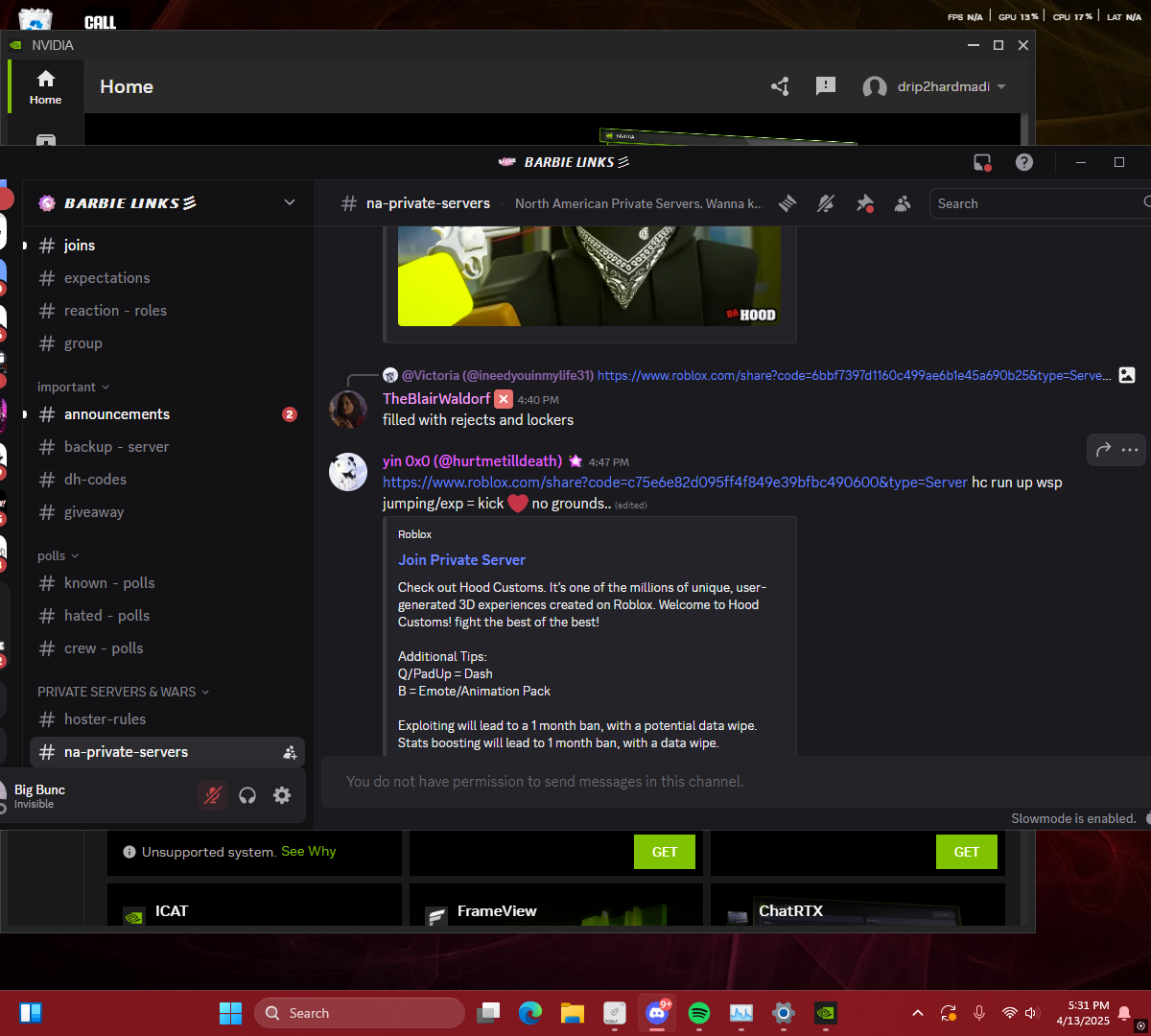Open yin 0x0's Roblox share link
This screenshot has height=1036, width=1151.
point(675,483)
